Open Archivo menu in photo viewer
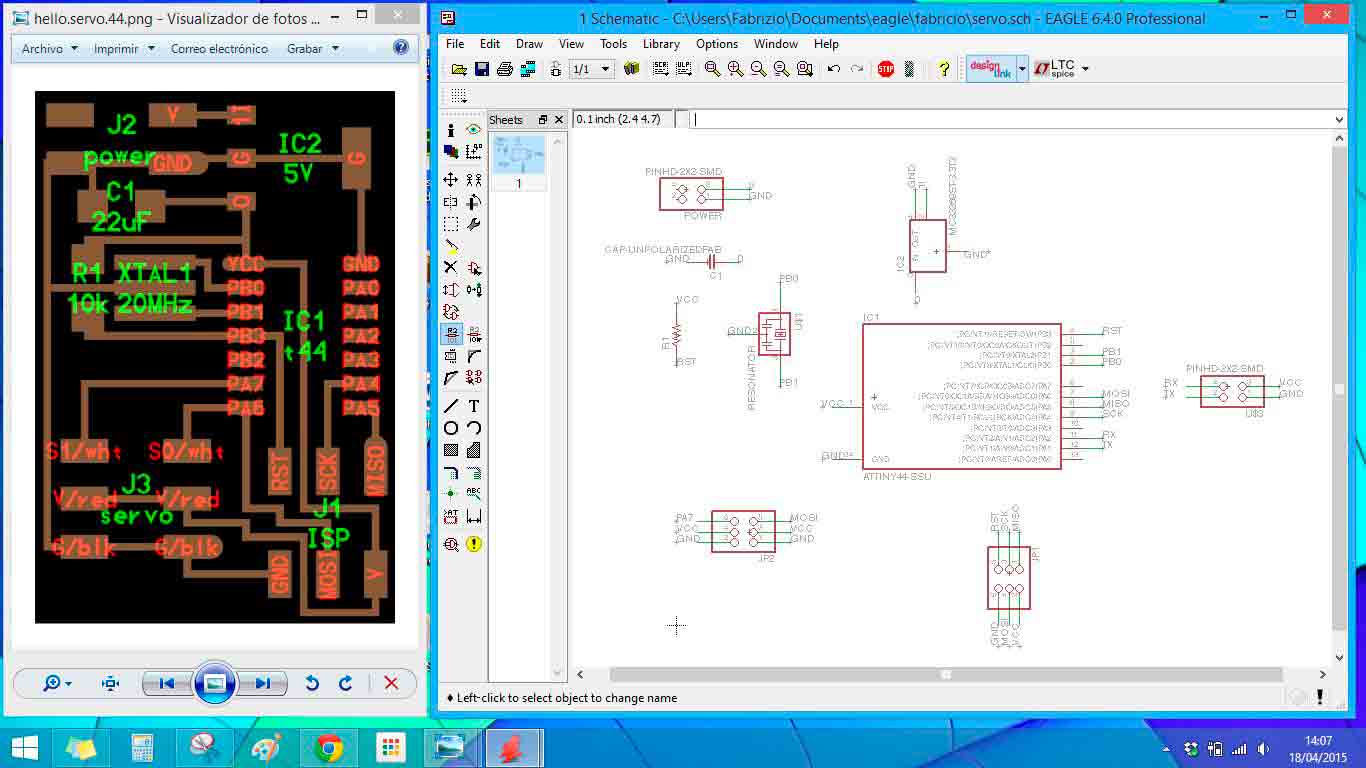 click(x=49, y=48)
